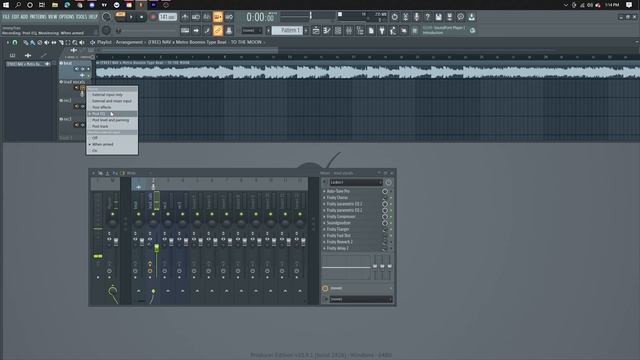
Task: Click the undo history icon
Action: [x=394, y=17]
